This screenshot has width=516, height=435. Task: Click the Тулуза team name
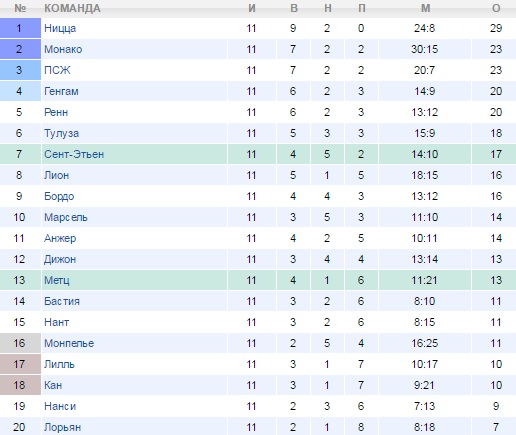coord(62,133)
